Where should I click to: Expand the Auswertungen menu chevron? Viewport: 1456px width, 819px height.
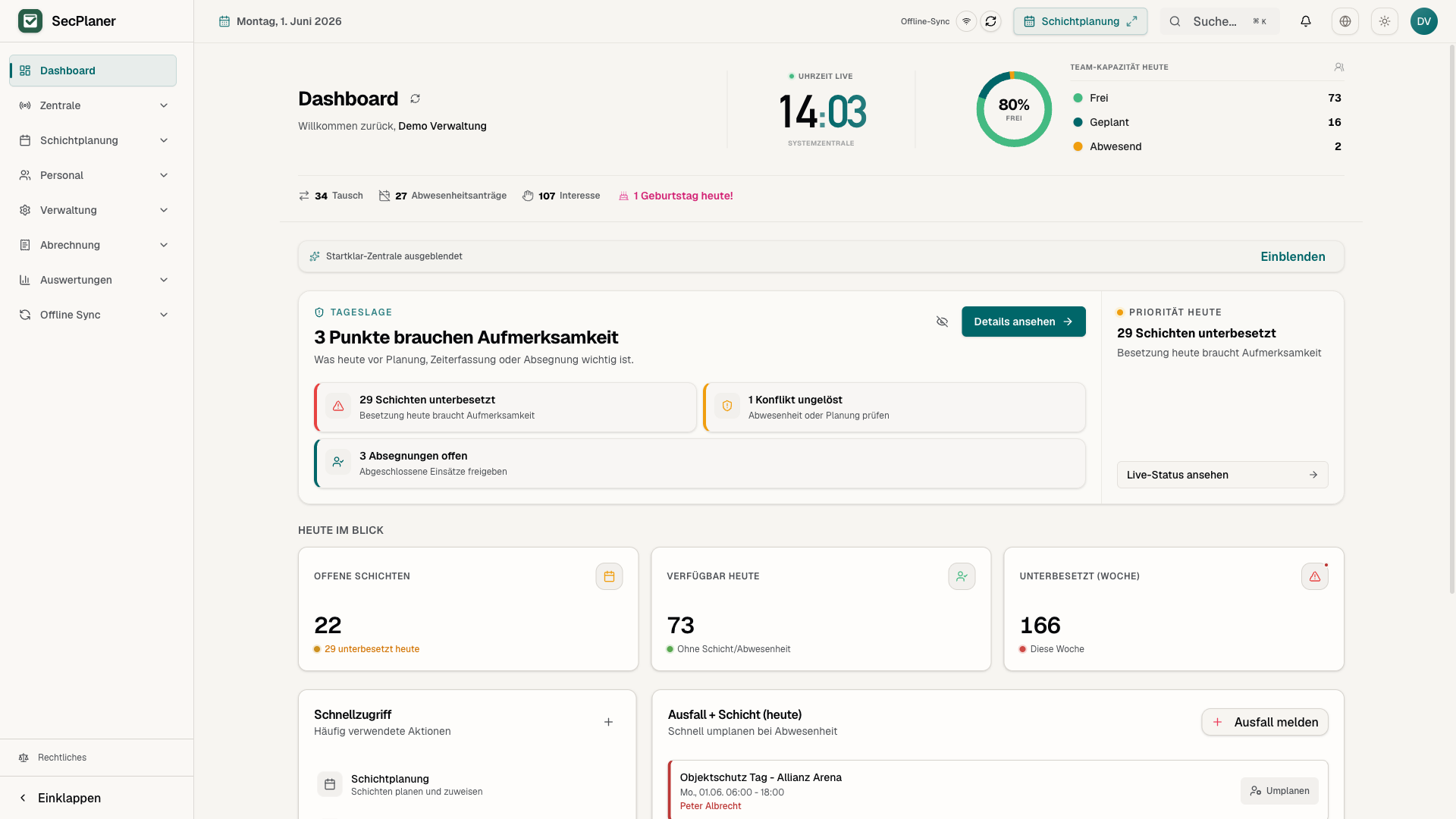pyautogui.click(x=164, y=280)
